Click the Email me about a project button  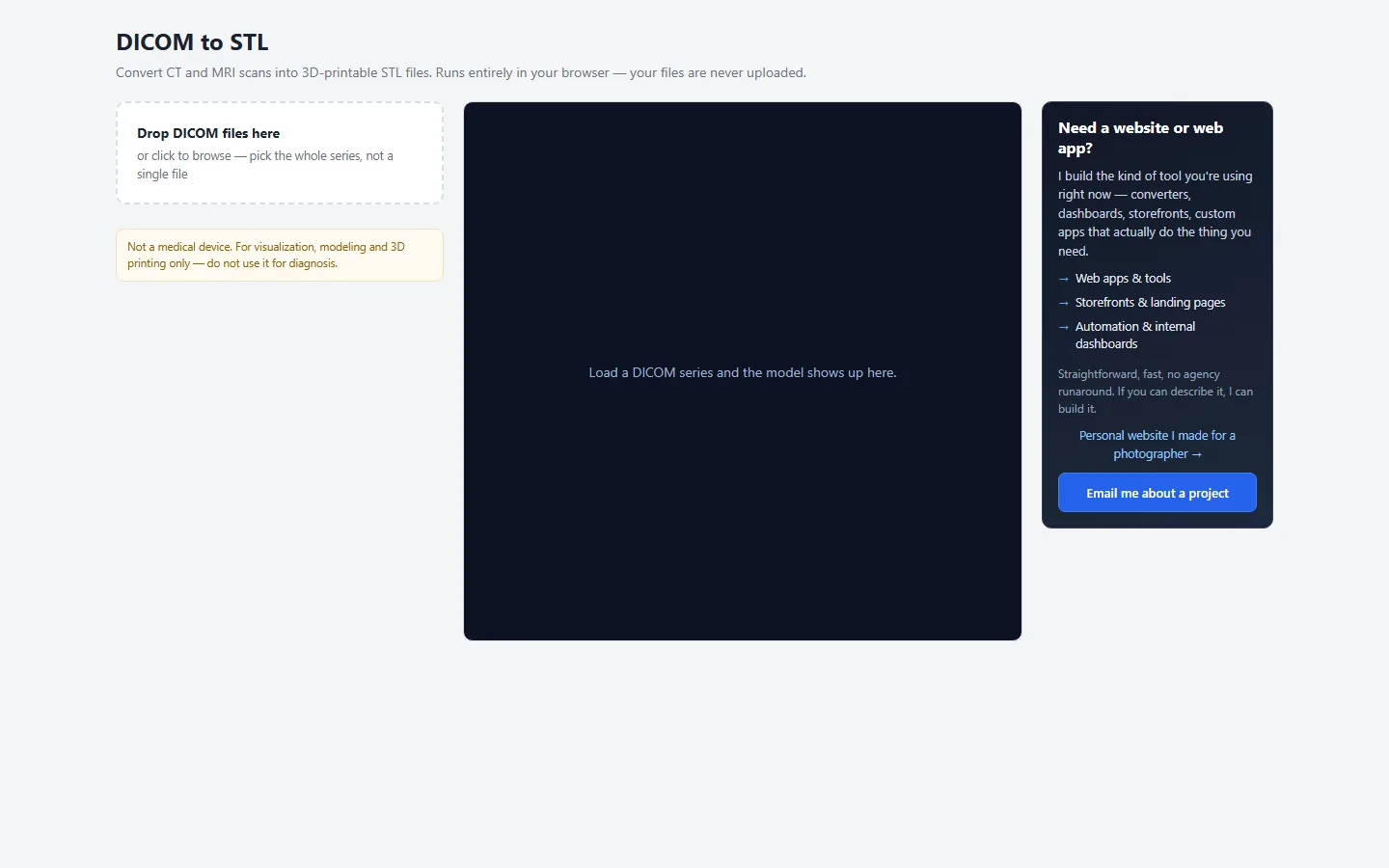(x=1157, y=493)
